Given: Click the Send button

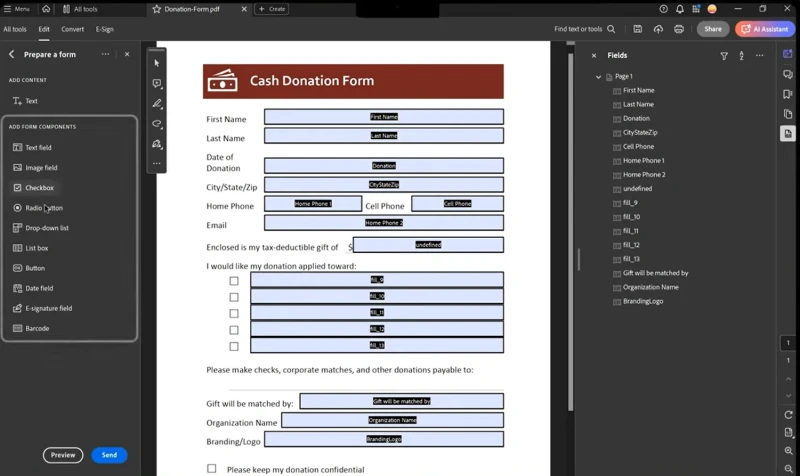Looking at the screenshot, I should pyautogui.click(x=109, y=455).
